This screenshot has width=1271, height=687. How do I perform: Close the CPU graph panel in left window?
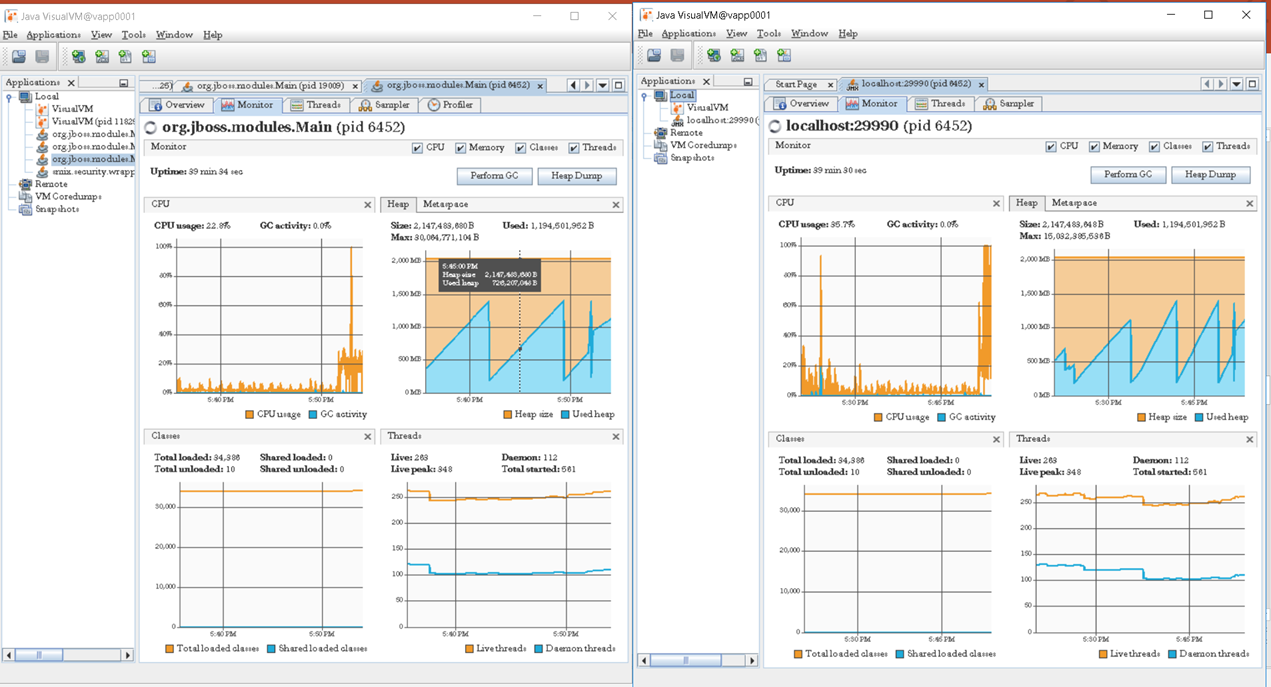[x=368, y=205]
